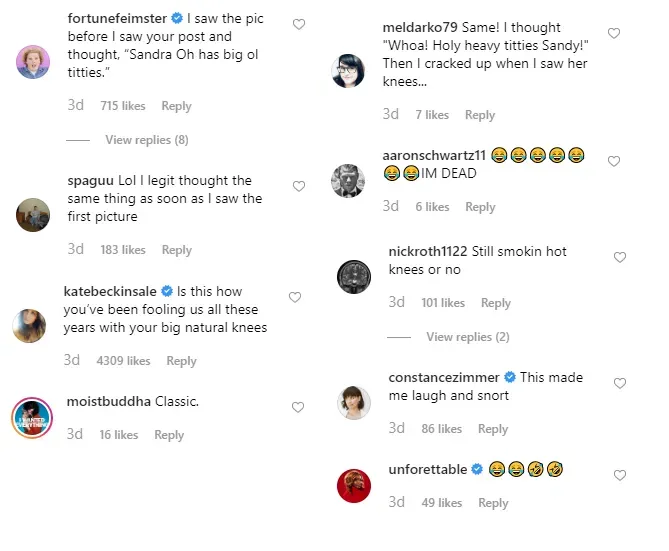
Task: Open fortunefeimster's profile picture
Action: 33,62
